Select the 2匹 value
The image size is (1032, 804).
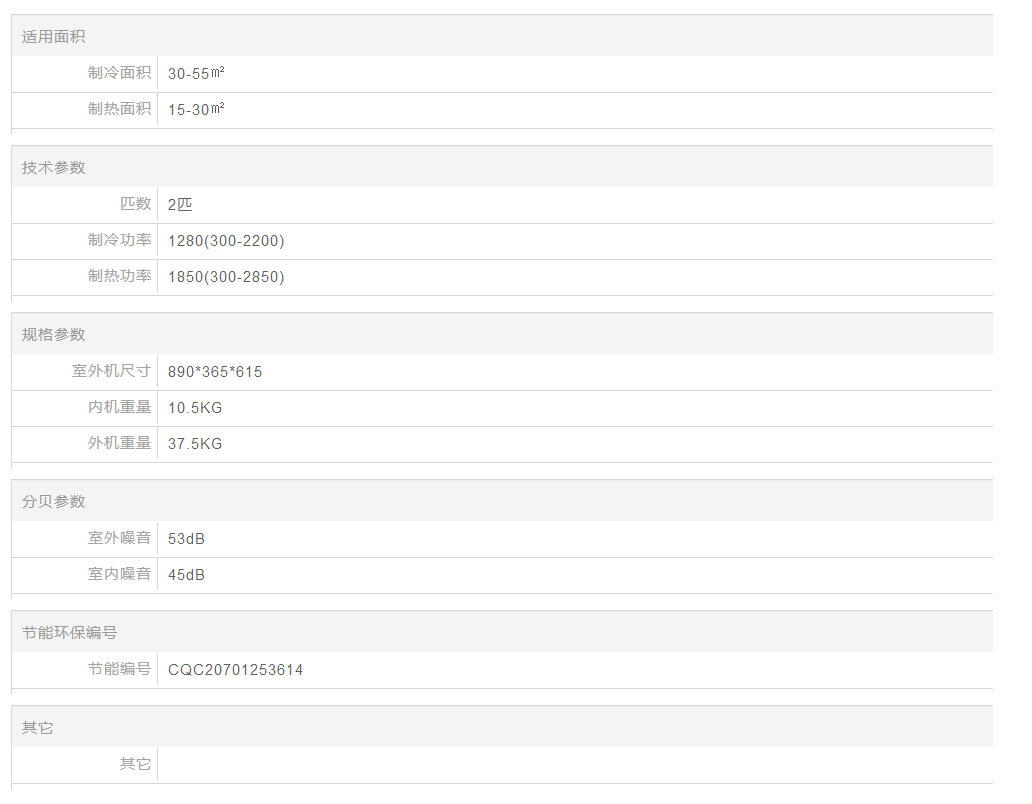180,205
